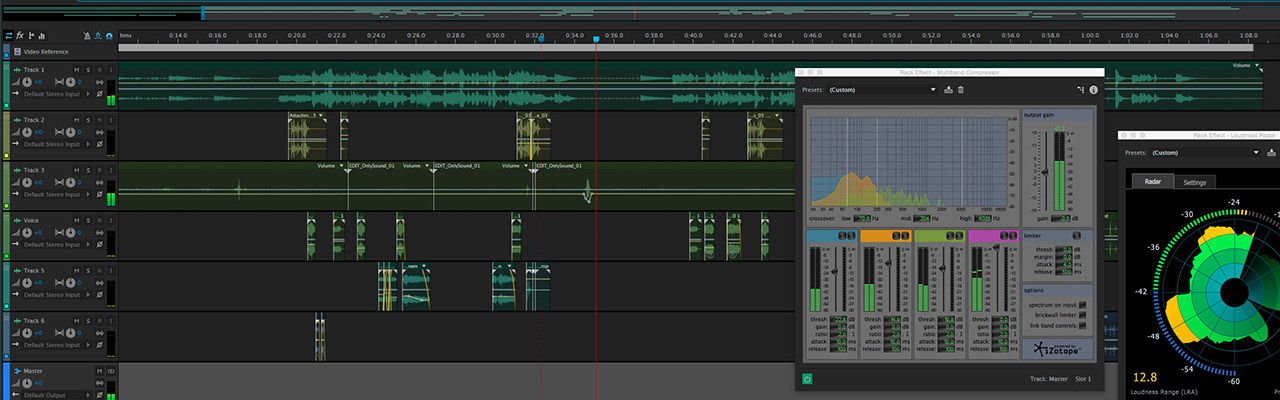Click the polarity reverse icon on Track 1
Screen dimensions: 1280x400
click(99, 94)
